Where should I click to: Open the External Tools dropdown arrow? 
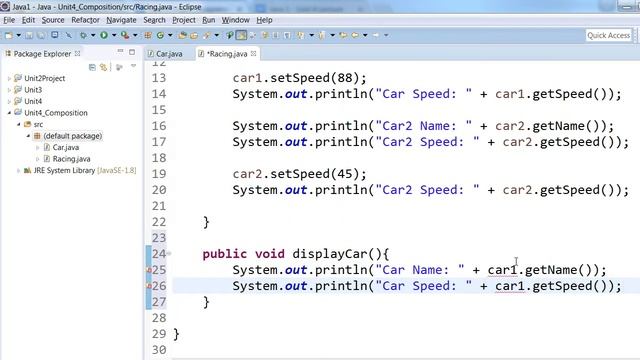pos(135,35)
